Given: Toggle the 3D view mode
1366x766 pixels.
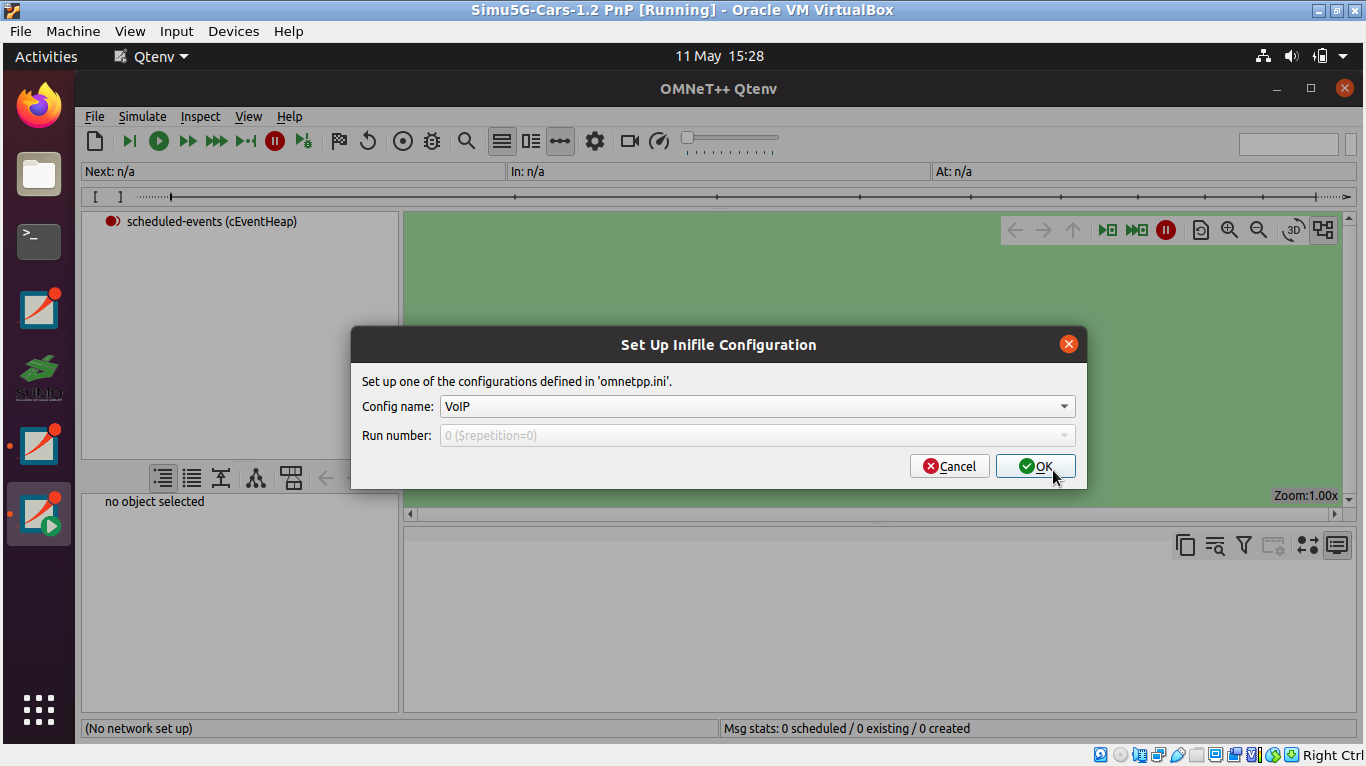Looking at the screenshot, I should 1294,230.
